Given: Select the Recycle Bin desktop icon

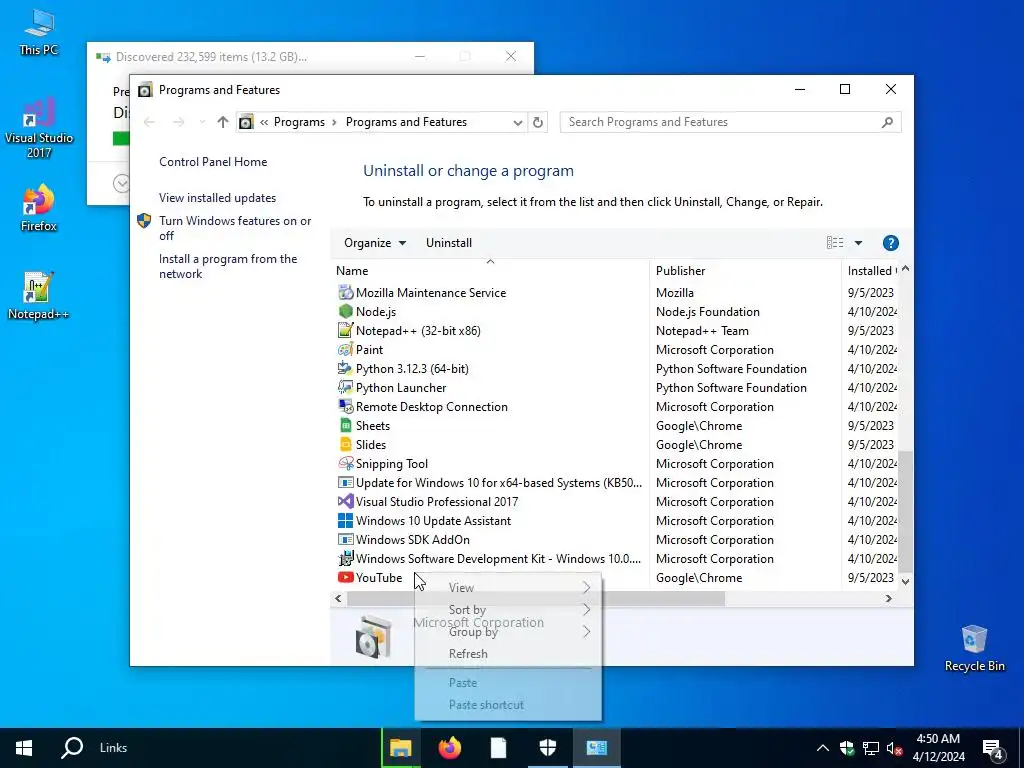Looking at the screenshot, I should coord(974,648).
